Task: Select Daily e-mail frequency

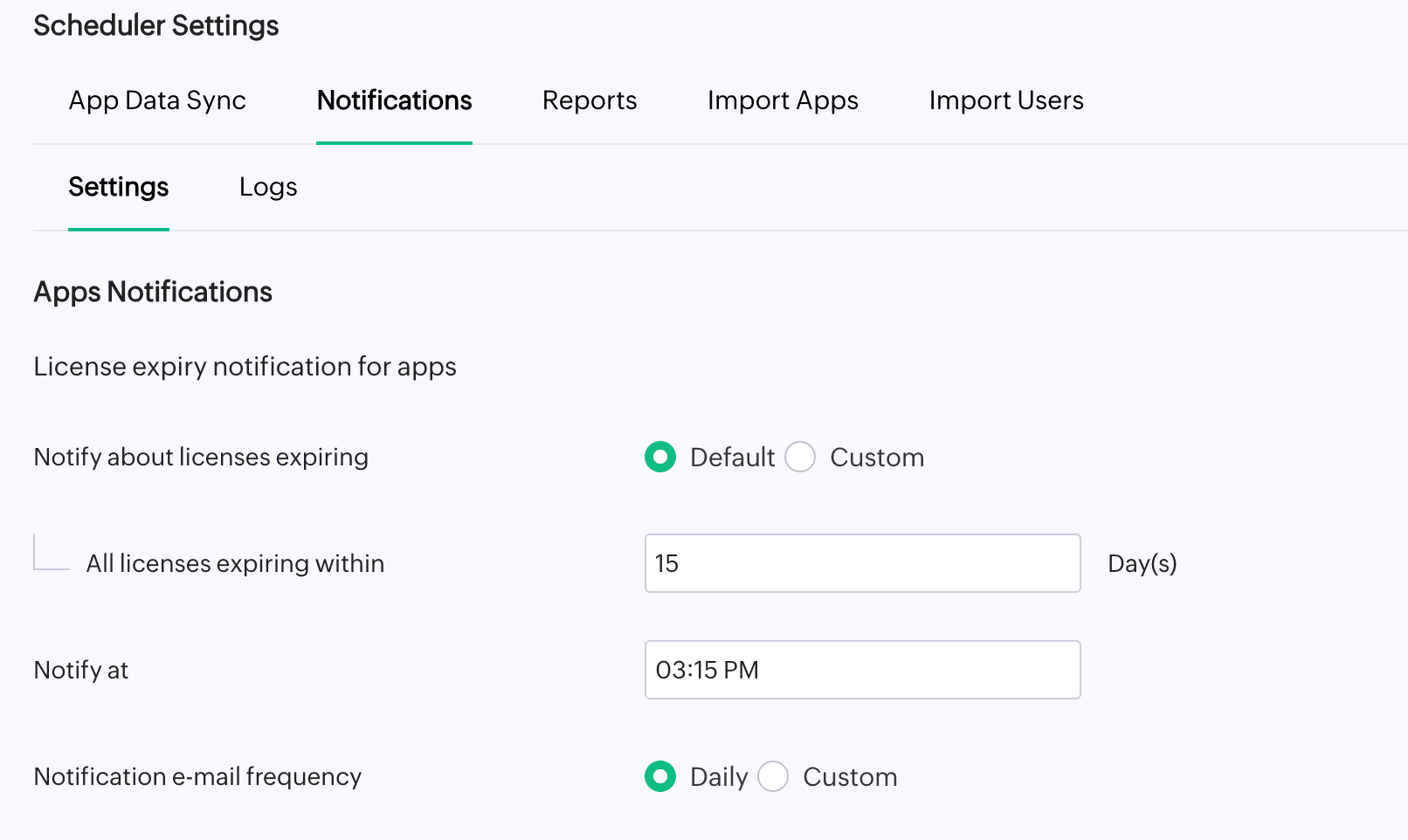Action: tap(660, 776)
